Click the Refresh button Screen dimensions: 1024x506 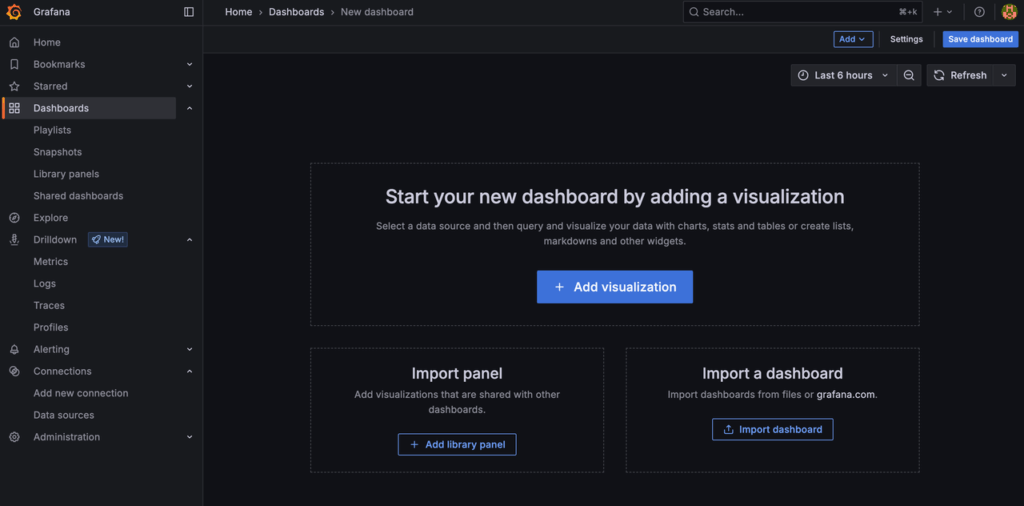click(x=961, y=75)
